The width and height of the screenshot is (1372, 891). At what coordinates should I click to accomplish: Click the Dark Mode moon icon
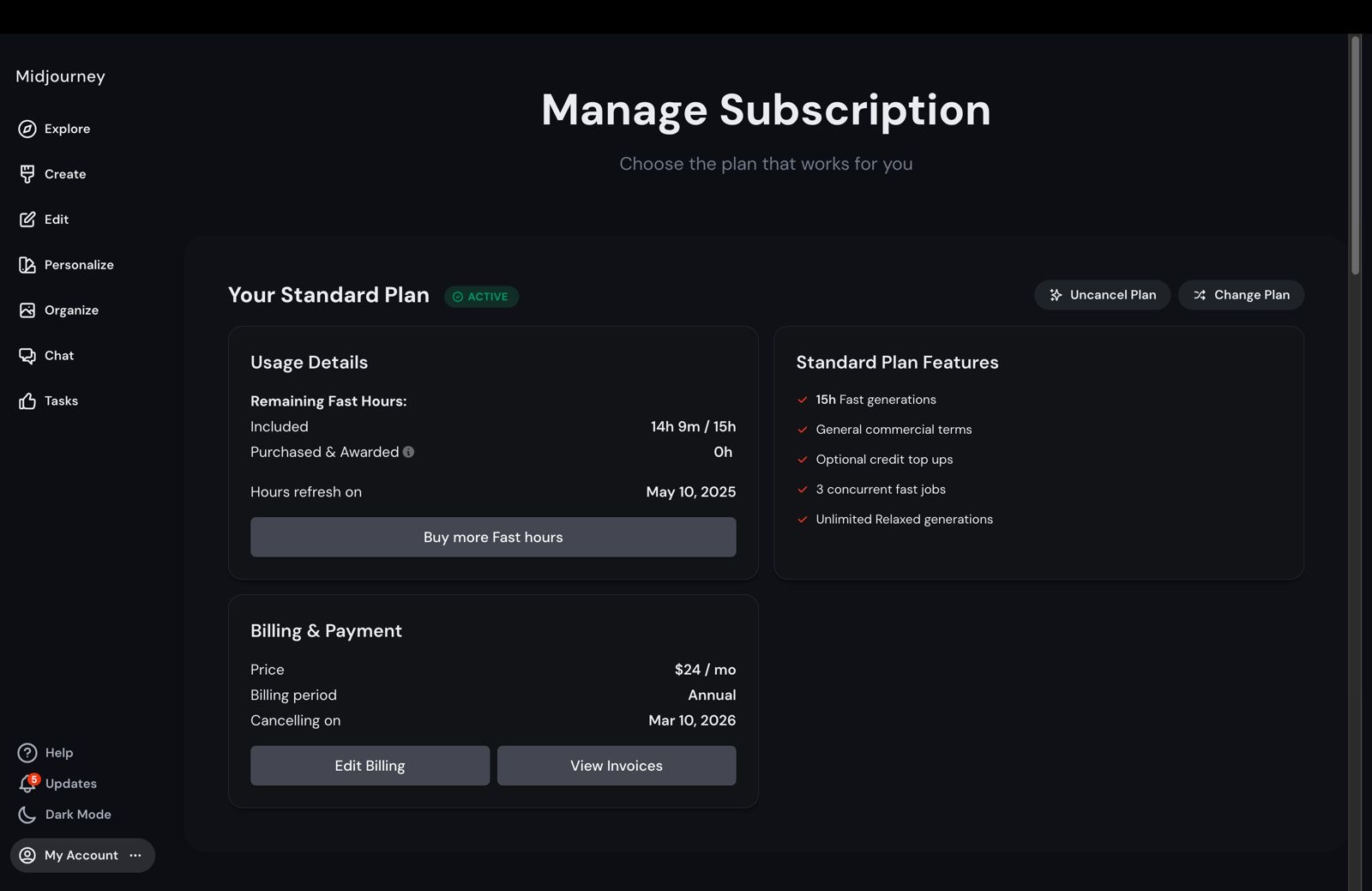[27, 815]
